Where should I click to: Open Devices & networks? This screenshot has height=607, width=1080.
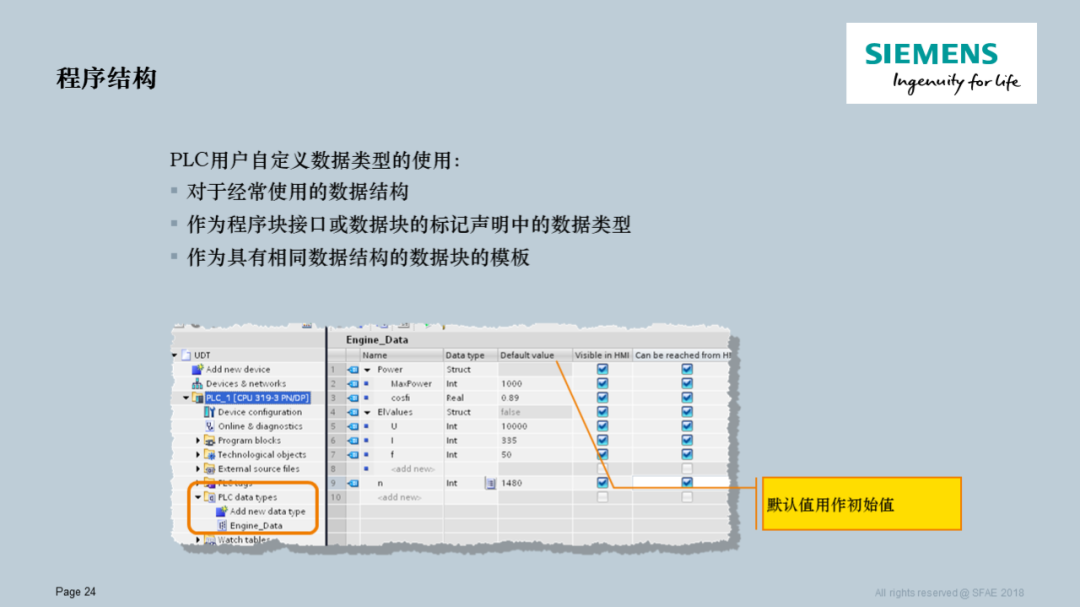[x=232, y=384]
